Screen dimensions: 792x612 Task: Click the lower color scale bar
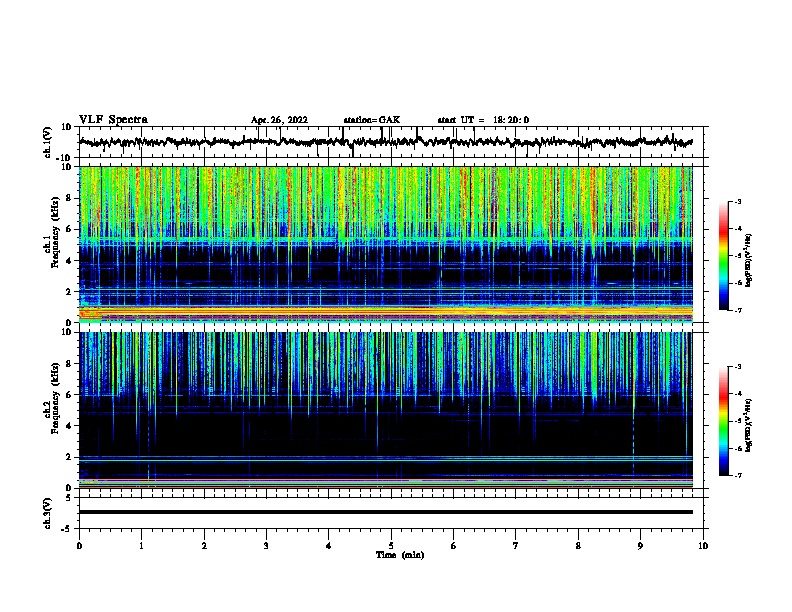(723, 421)
